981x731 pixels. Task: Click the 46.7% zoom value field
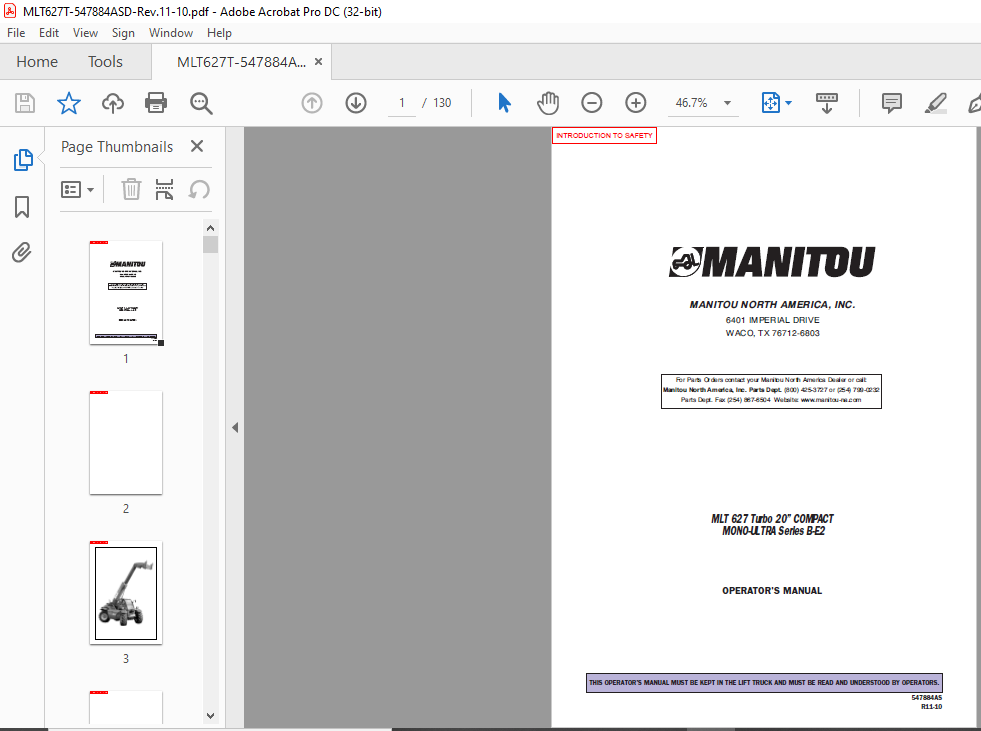(x=691, y=103)
